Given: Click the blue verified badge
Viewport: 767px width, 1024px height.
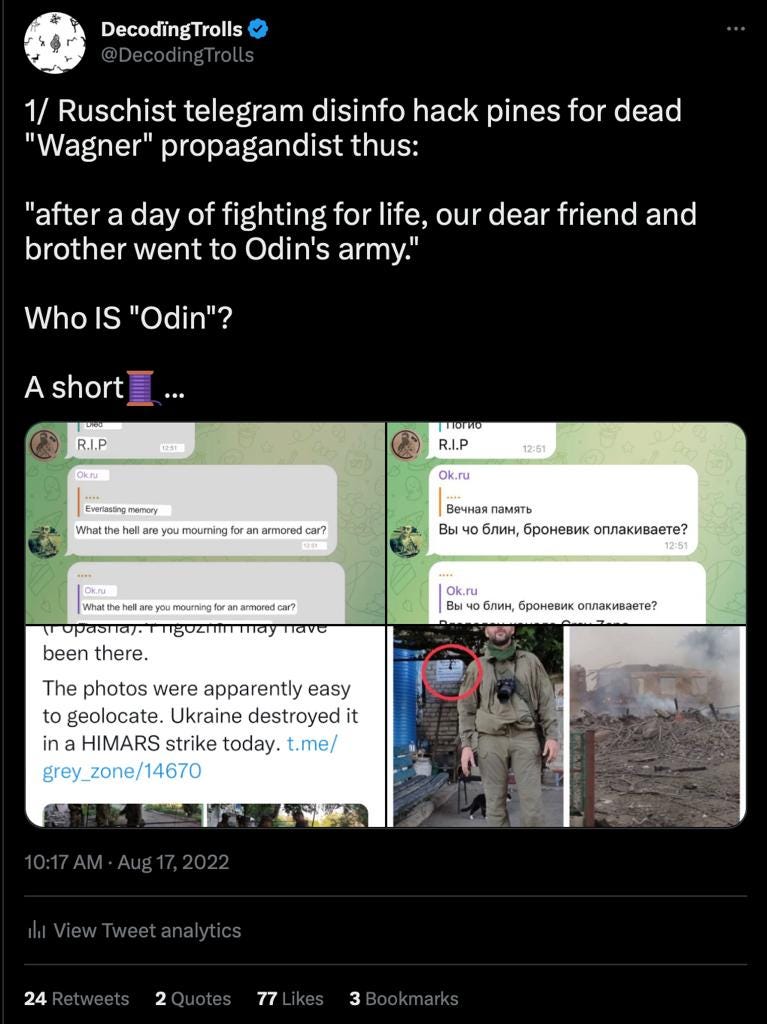Looking at the screenshot, I should coord(259,29).
